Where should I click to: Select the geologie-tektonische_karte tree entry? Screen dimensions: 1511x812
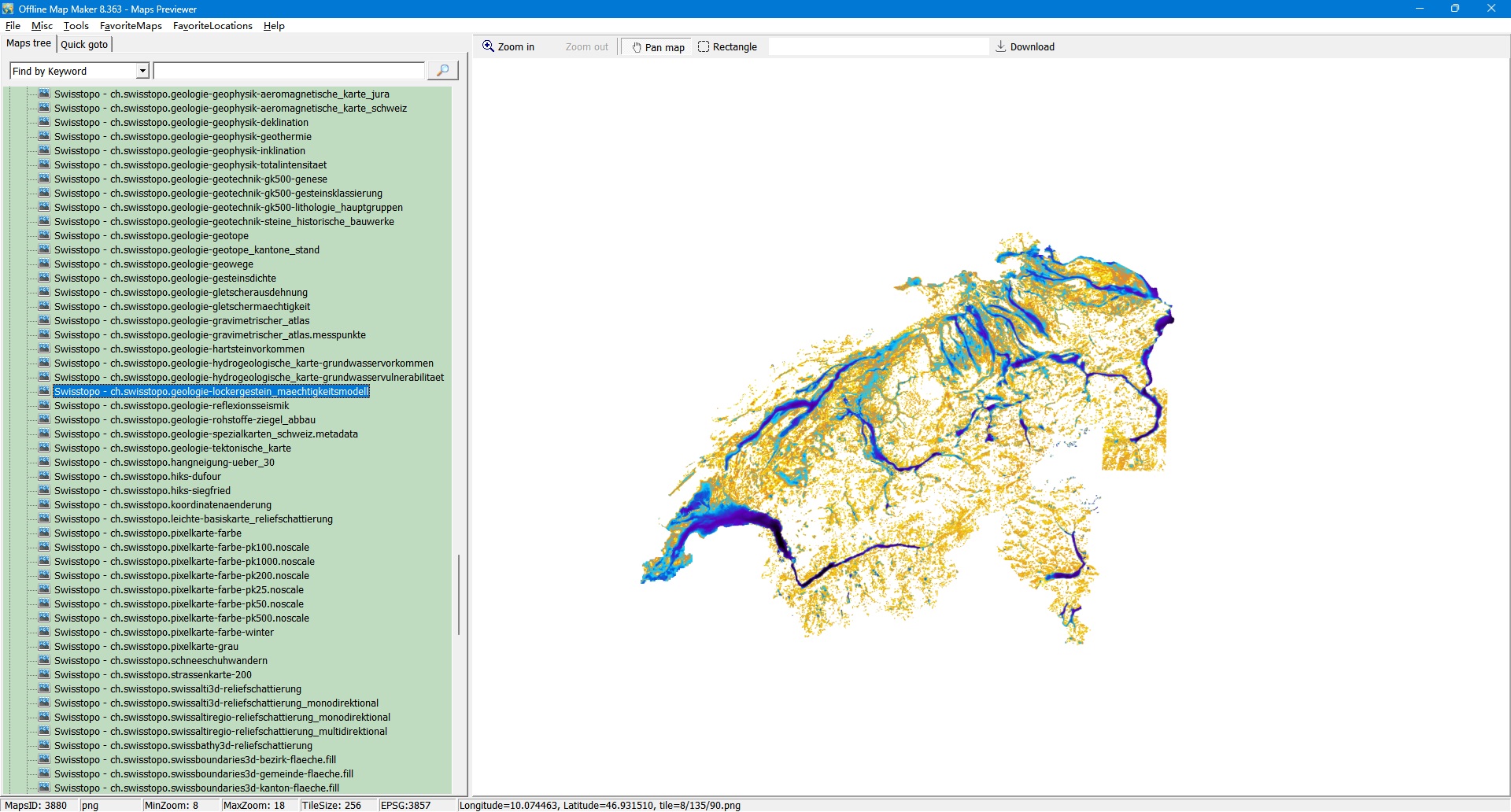click(172, 448)
